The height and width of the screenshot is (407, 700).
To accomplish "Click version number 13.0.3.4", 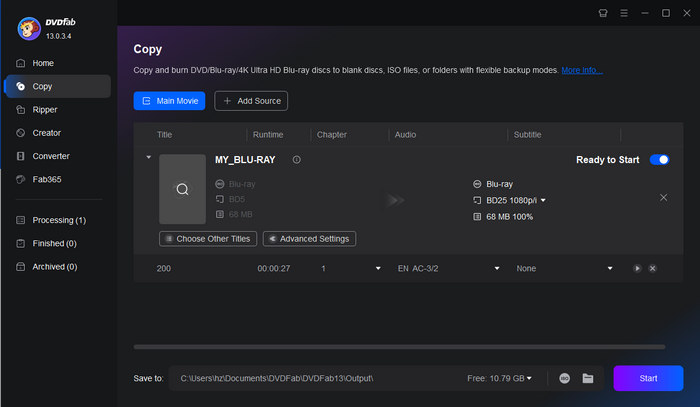I will [58, 36].
